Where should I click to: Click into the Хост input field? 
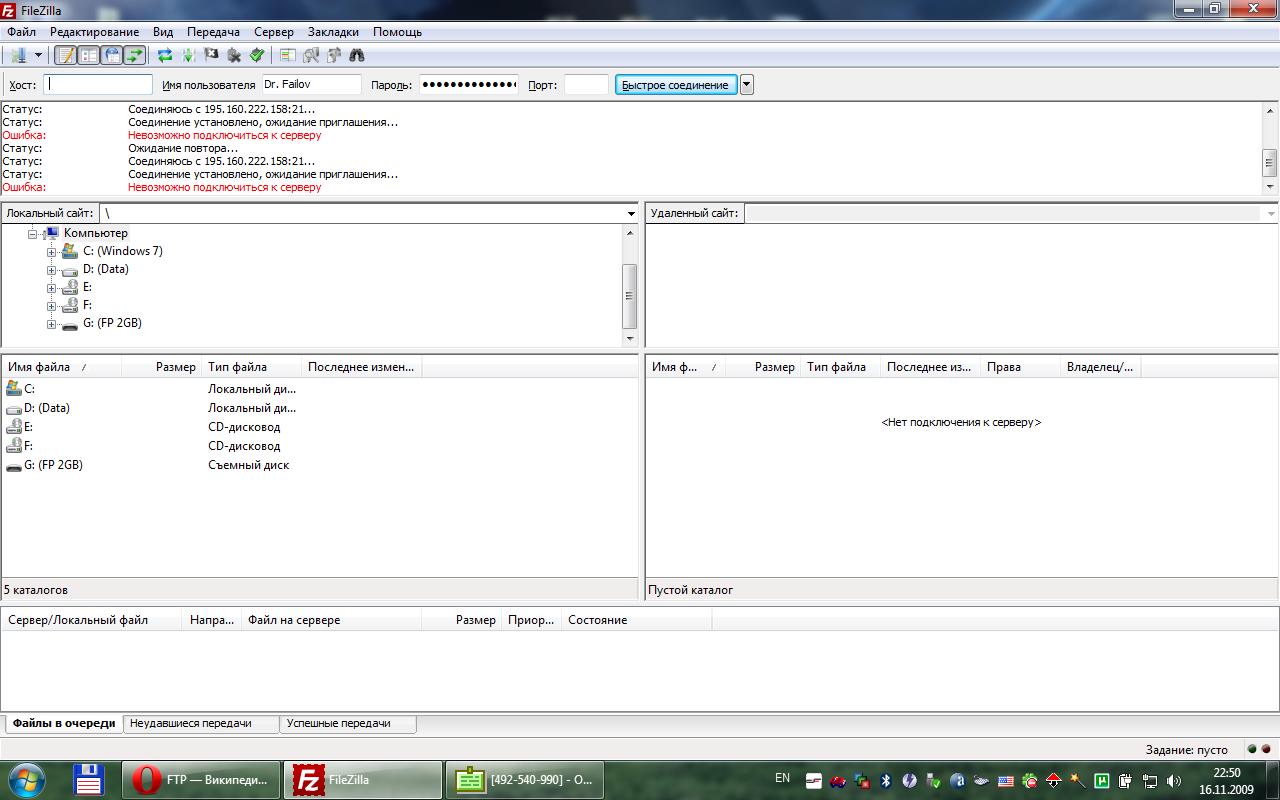tap(98, 85)
